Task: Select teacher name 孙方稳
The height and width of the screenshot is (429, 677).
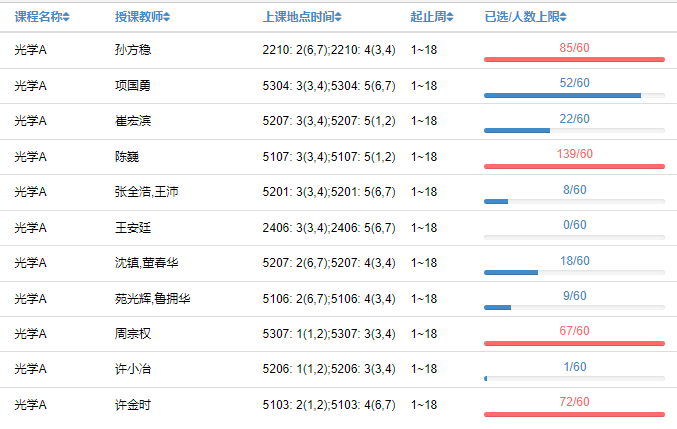Action: [x=133, y=50]
